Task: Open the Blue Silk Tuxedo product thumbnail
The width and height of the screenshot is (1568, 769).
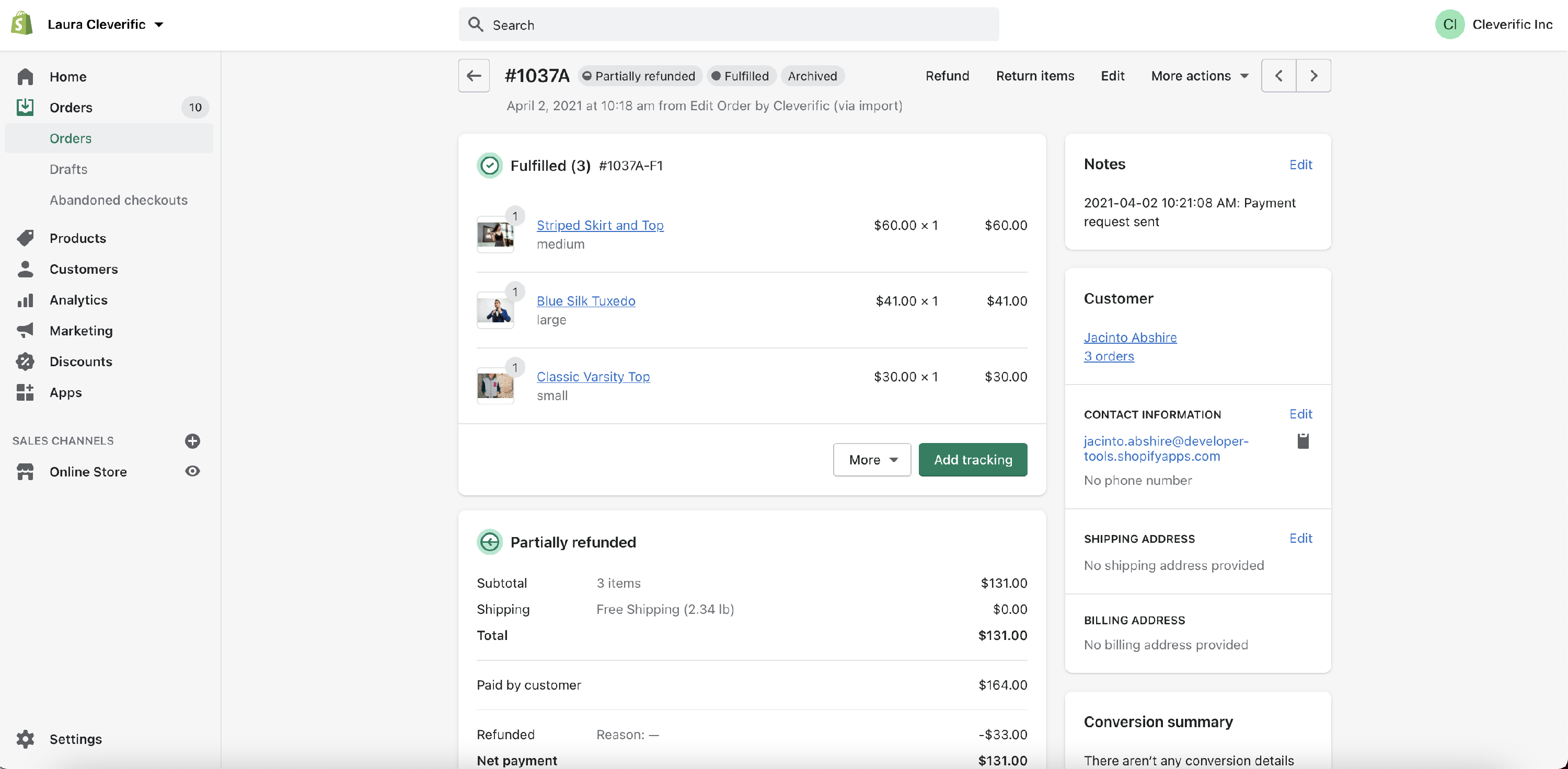Action: [495, 310]
